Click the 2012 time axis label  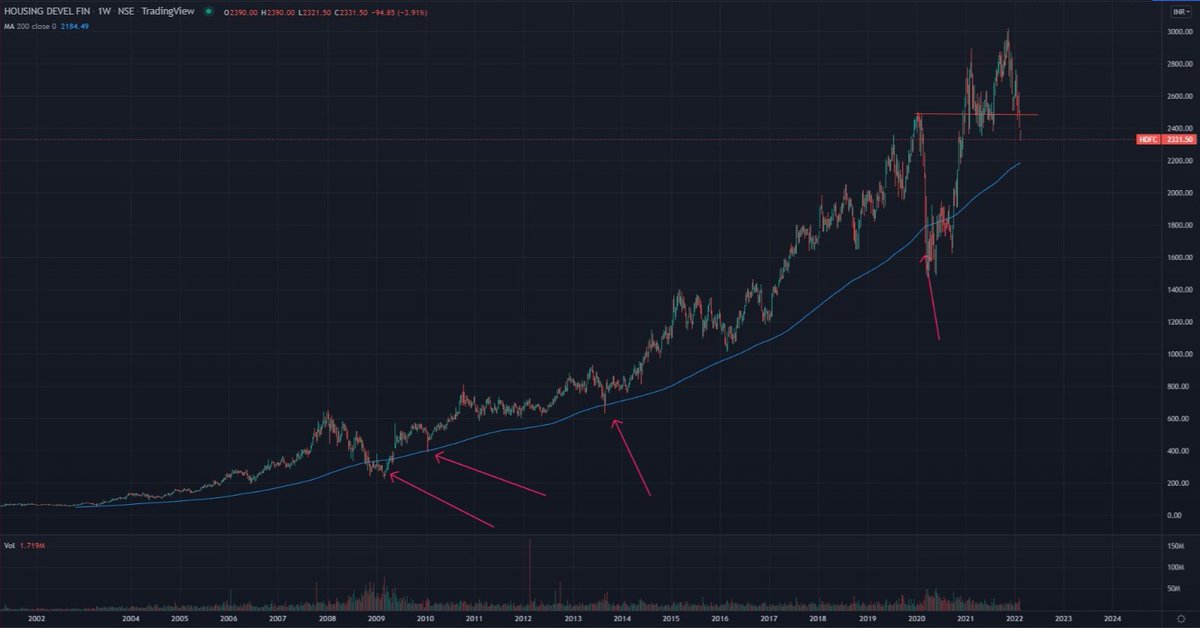pyautogui.click(x=523, y=619)
